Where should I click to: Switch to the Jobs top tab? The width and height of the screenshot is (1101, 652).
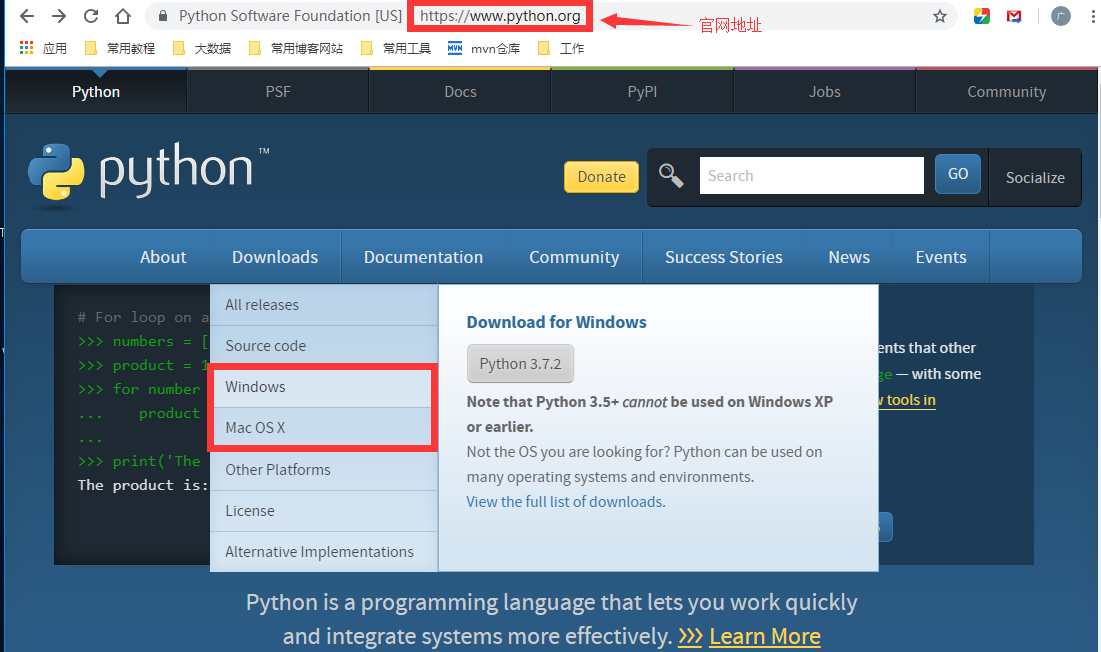[x=824, y=91]
